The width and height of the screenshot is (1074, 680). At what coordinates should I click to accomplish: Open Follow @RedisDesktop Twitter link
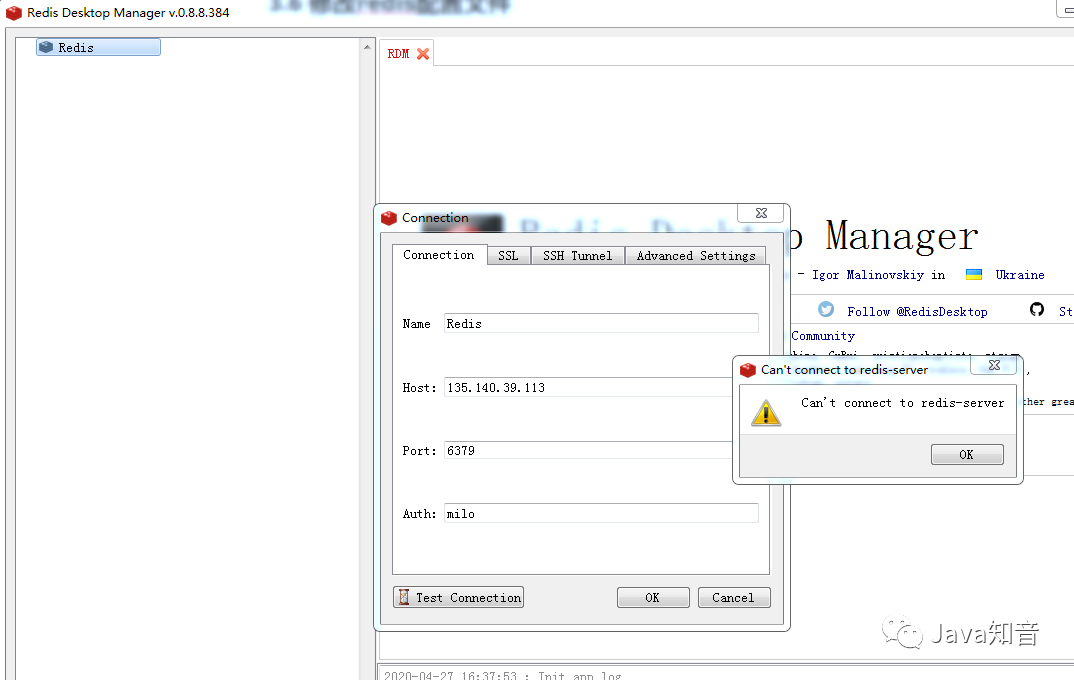917,312
